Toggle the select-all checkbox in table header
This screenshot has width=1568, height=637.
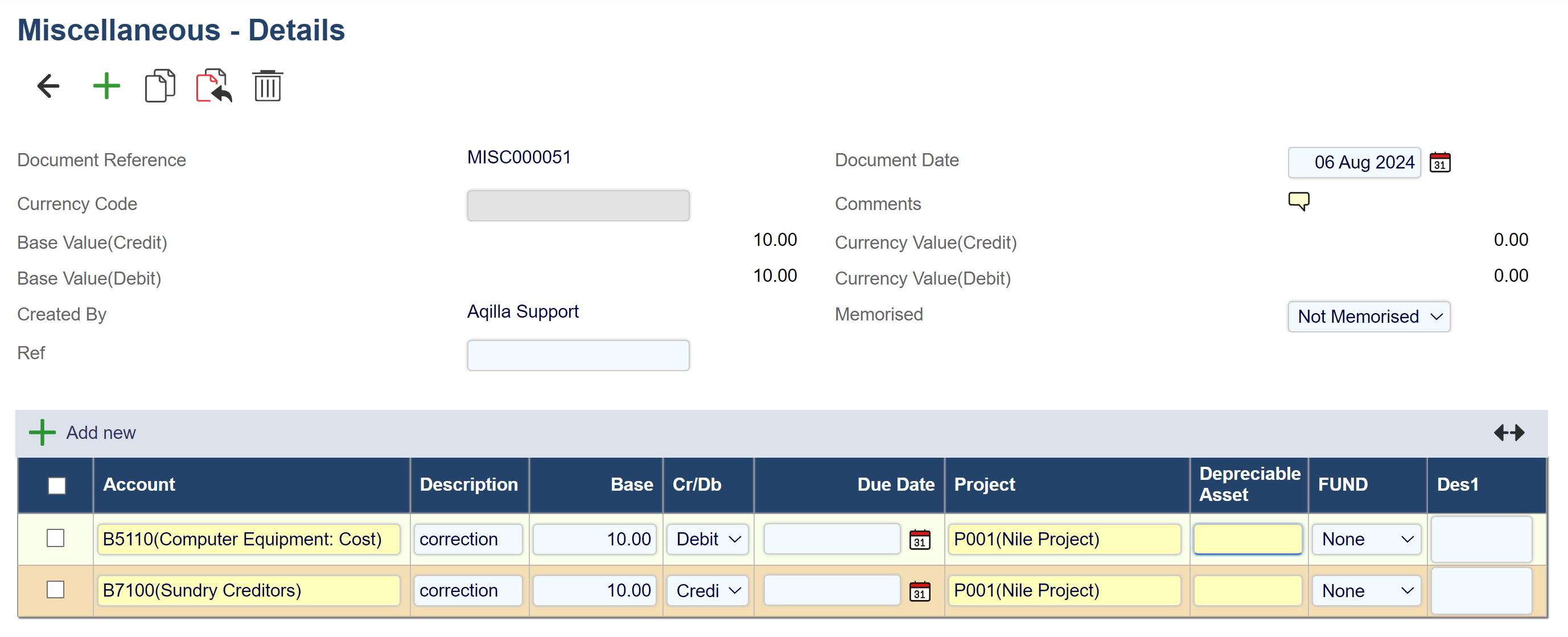point(56,486)
